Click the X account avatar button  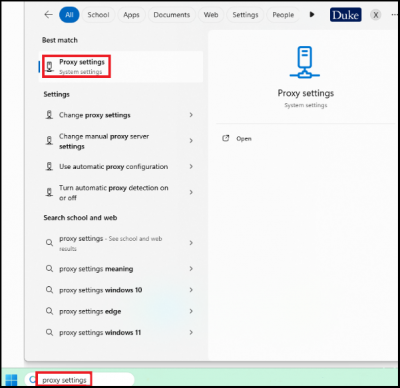pos(376,15)
